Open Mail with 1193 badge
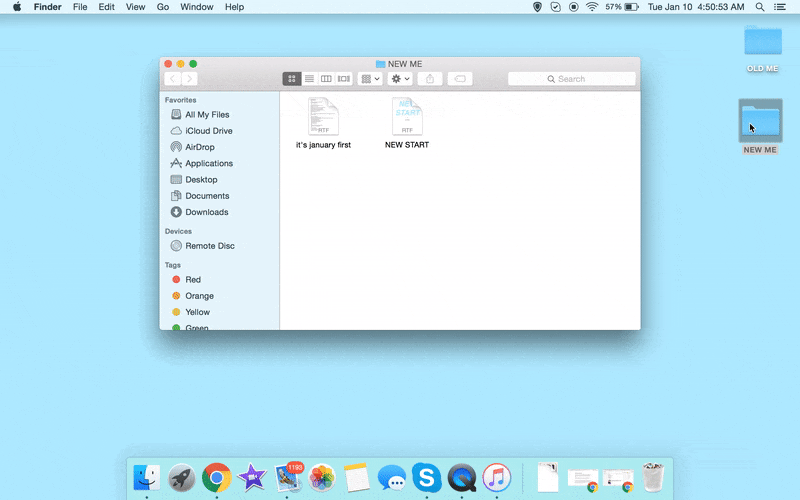The width and height of the screenshot is (800, 500). pos(288,477)
